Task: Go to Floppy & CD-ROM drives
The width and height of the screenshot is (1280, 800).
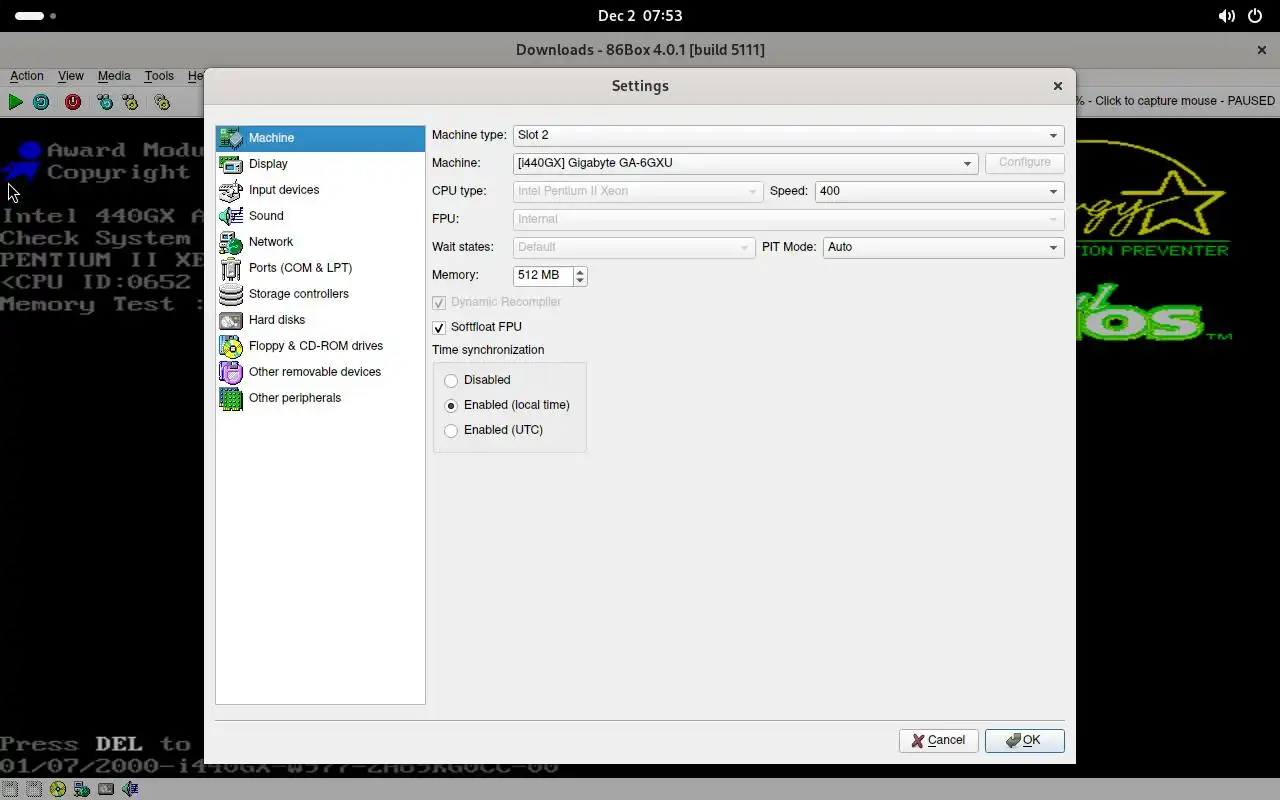Action: [320, 346]
